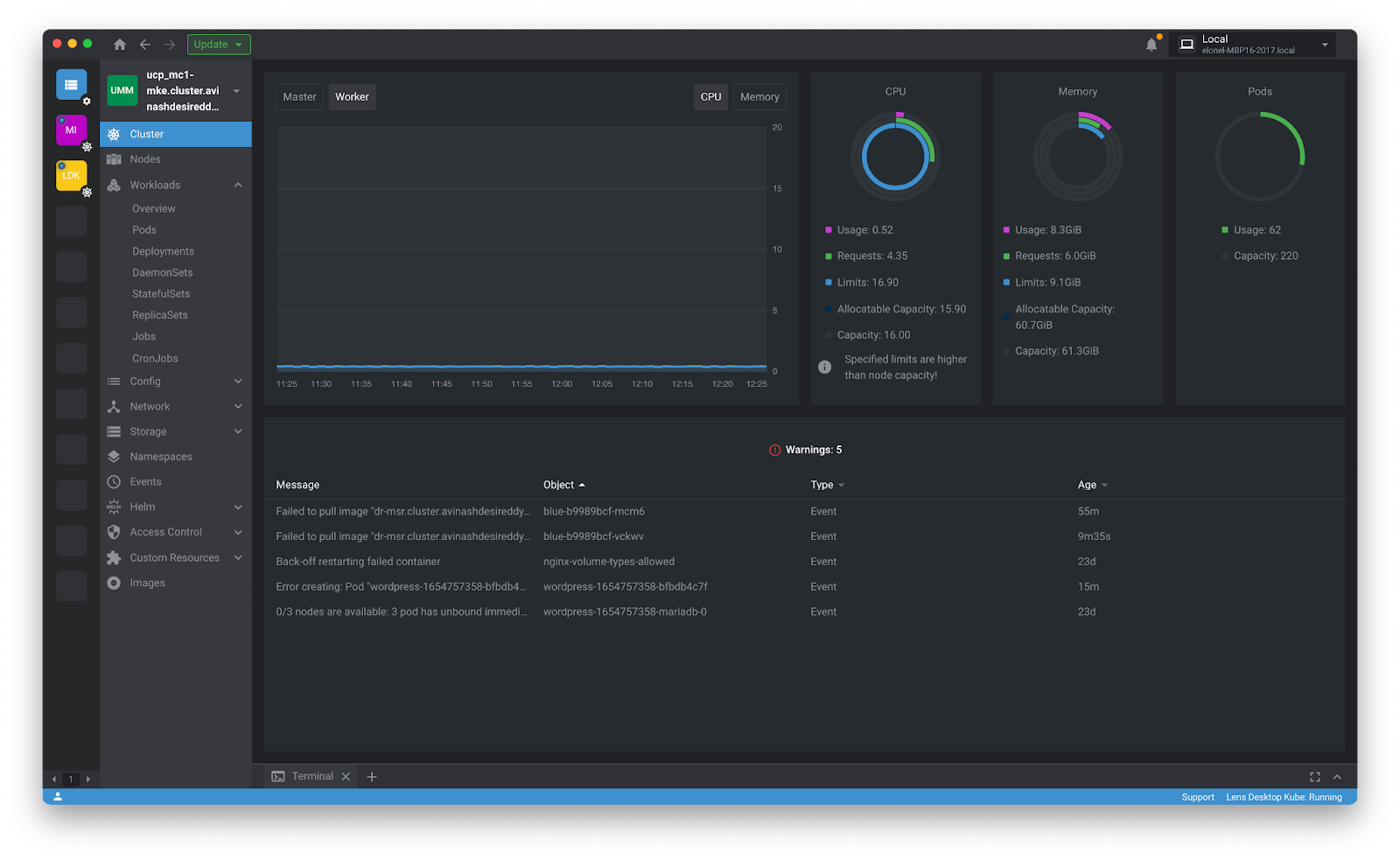
Task: Open the notifications bell
Action: (x=1151, y=45)
